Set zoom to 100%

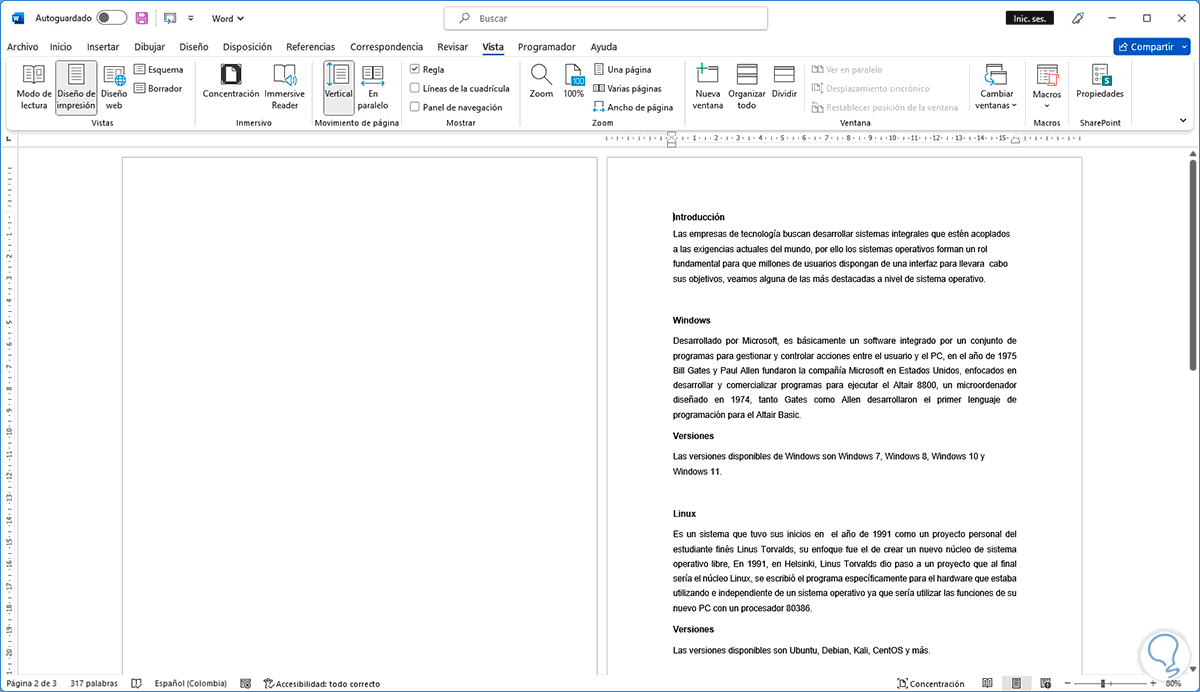click(x=574, y=82)
